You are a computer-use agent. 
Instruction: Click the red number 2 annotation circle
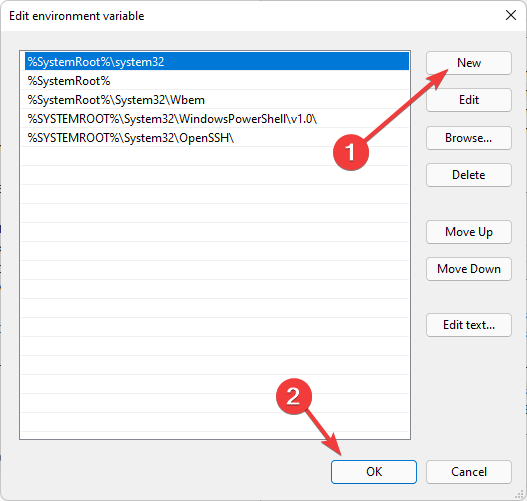tap(293, 396)
